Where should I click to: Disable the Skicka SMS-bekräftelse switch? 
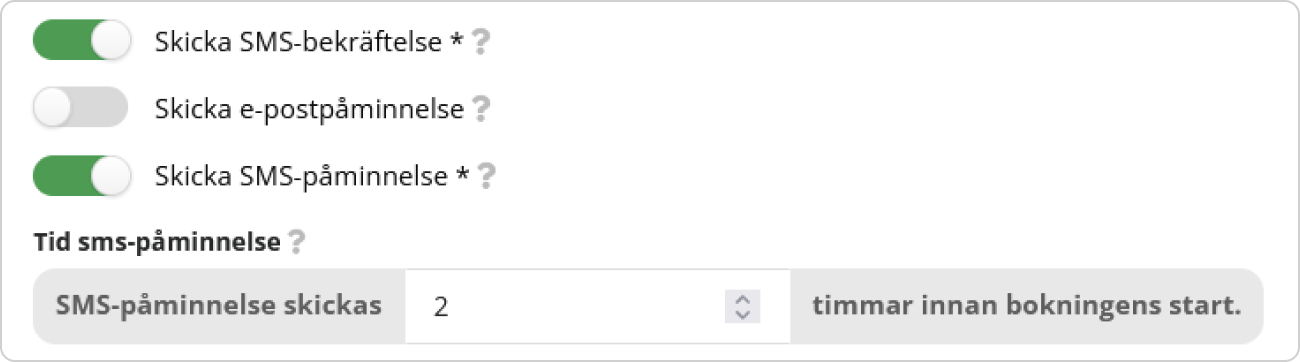(81, 41)
